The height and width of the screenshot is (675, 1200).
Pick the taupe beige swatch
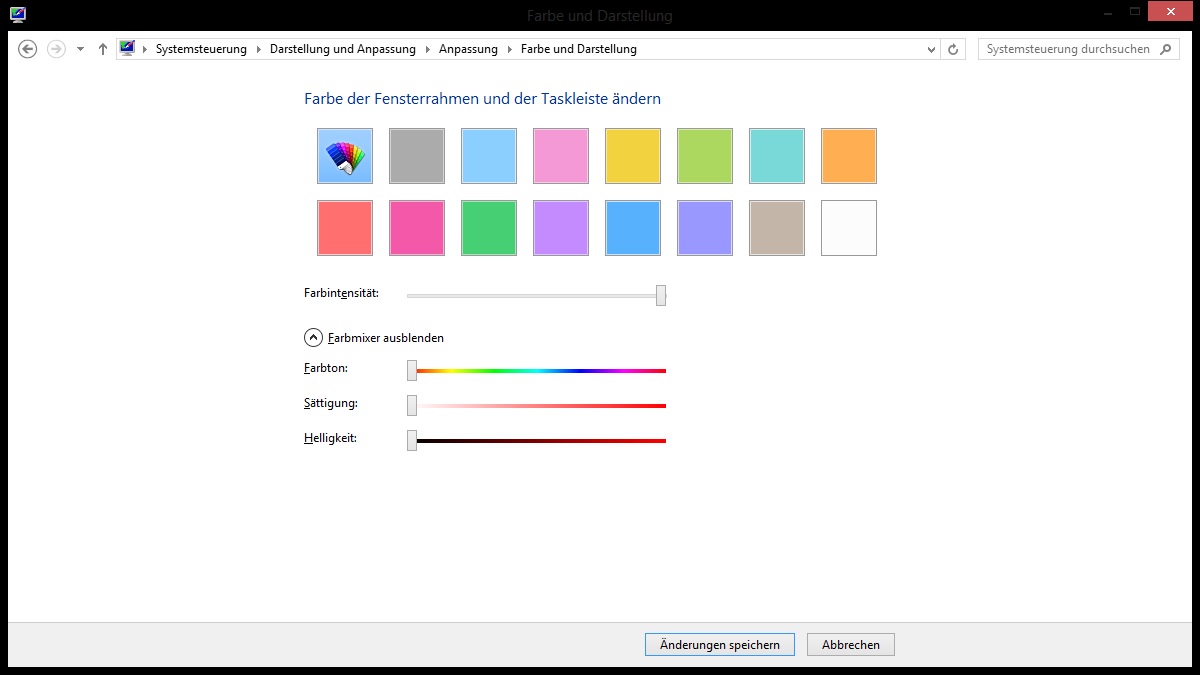777,228
